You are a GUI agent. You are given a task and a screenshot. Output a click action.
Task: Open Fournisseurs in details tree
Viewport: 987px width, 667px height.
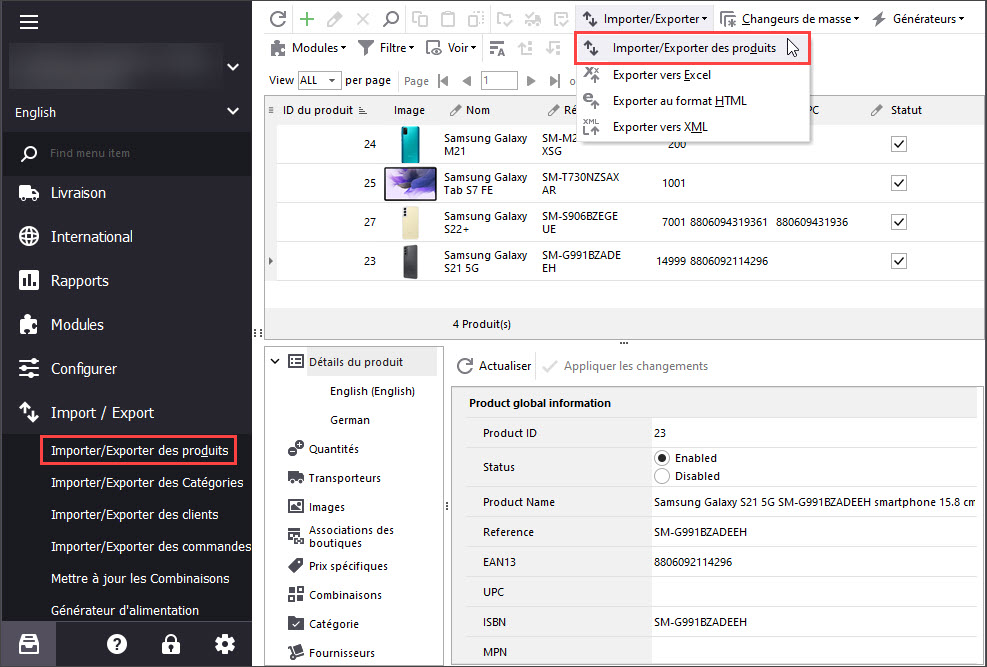coord(331,653)
